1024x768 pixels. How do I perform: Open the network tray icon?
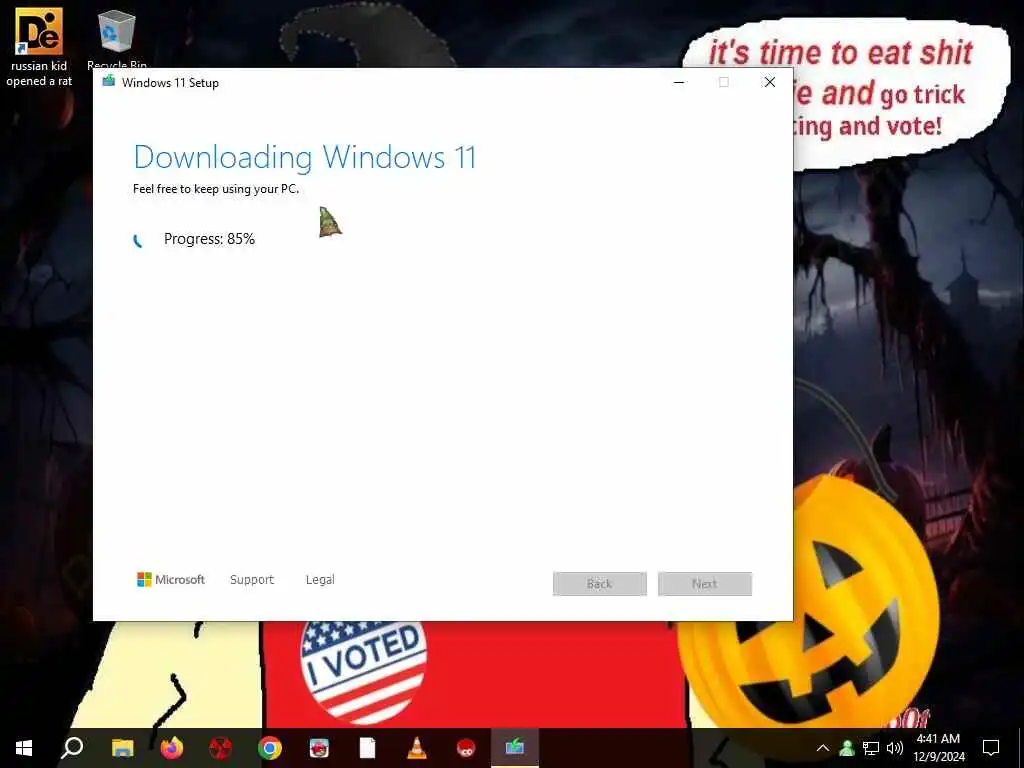pyautogui.click(x=871, y=748)
